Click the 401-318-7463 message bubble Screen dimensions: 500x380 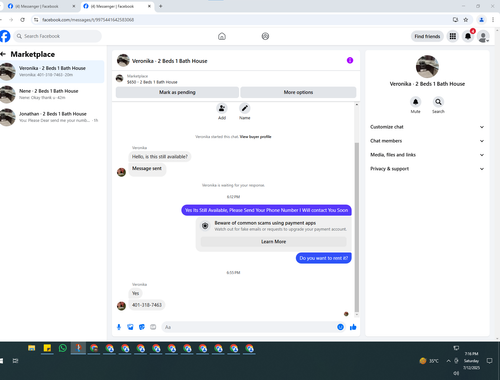tap(147, 305)
